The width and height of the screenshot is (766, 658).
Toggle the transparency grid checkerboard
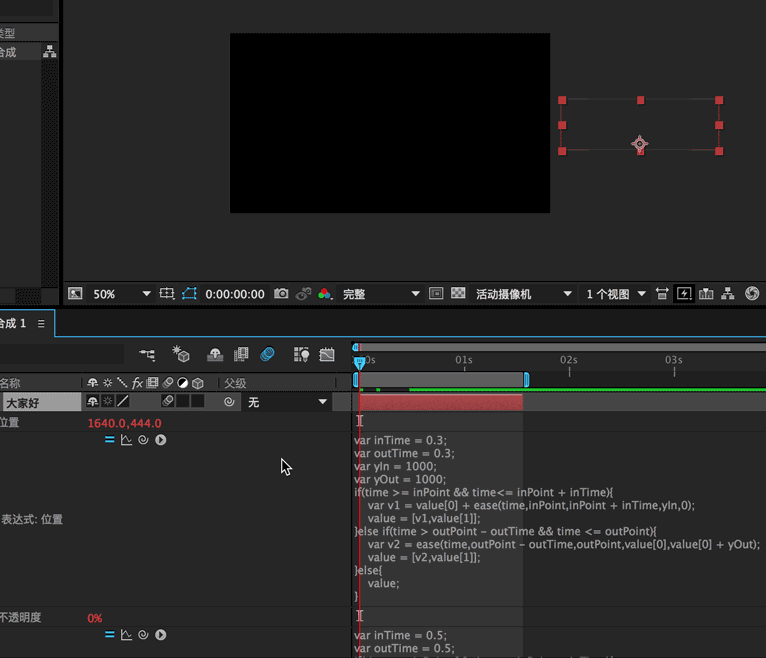[x=458, y=293]
